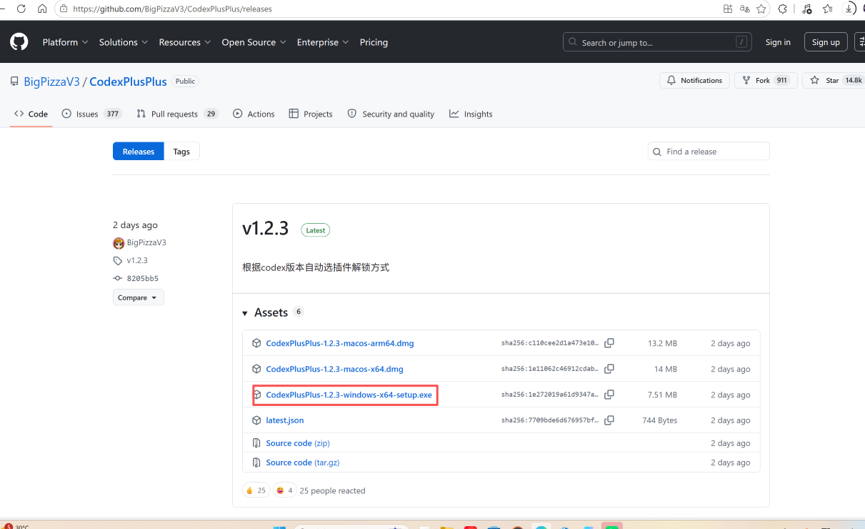Go to browser home page icon
865x529 pixels.
tap(42, 9)
